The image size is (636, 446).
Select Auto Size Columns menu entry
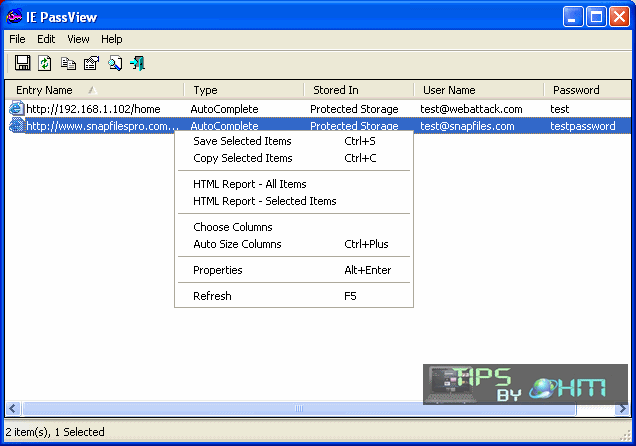(x=294, y=244)
